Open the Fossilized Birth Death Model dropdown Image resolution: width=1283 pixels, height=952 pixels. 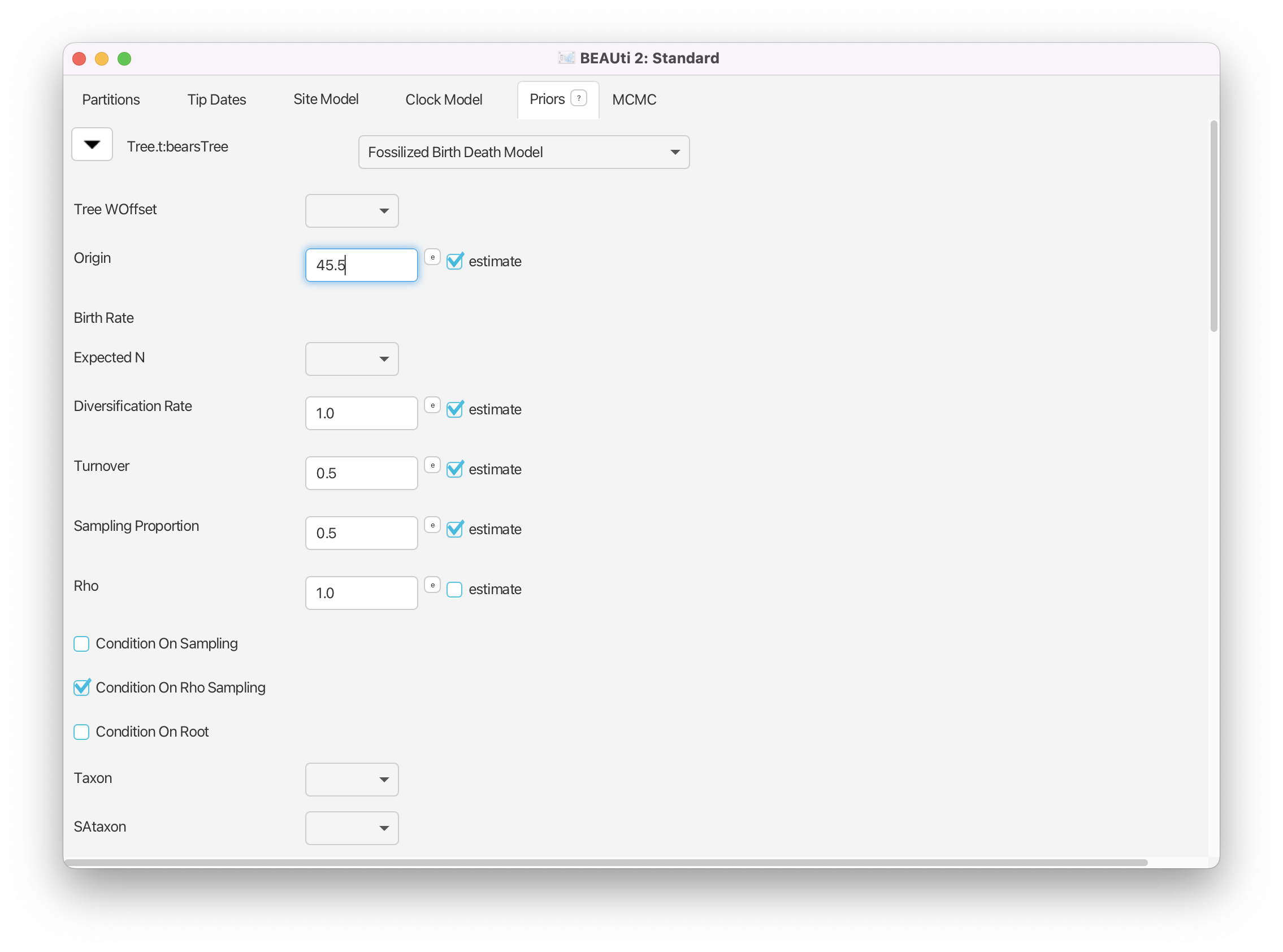[x=523, y=152]
